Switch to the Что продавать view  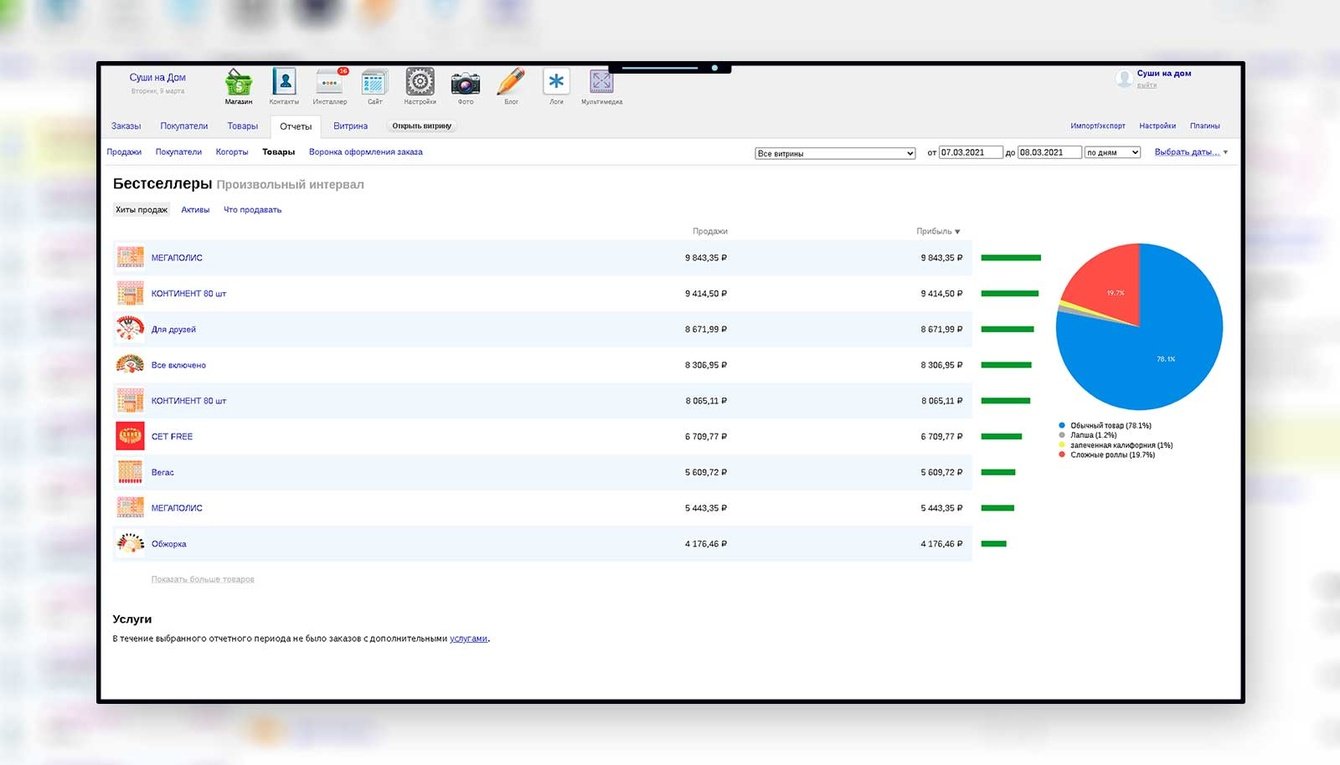[x=253, y=210]
